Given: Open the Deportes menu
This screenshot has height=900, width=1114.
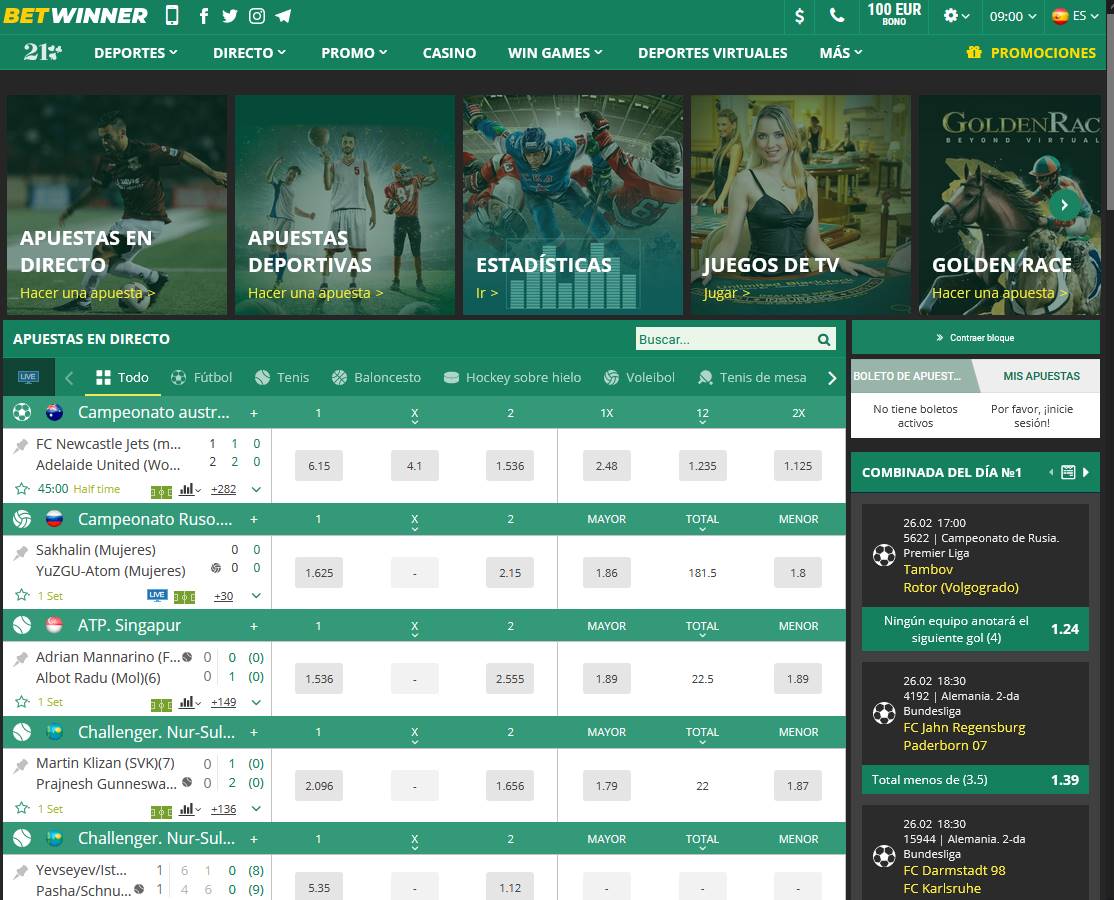Looking at the screenshot, I should (x=136, y=53).
